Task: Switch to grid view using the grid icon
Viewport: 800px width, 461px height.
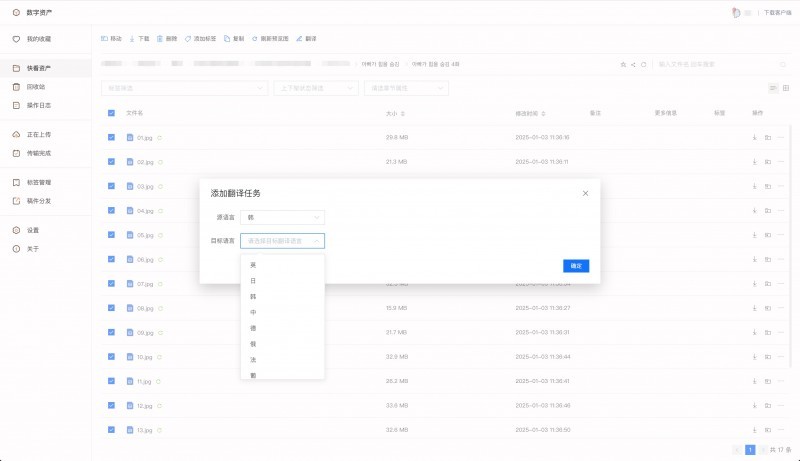Action: (785, 88)
